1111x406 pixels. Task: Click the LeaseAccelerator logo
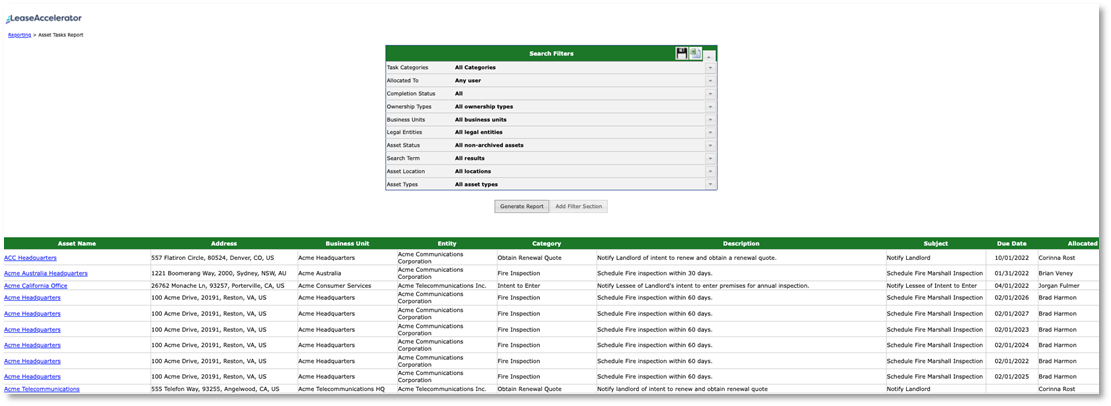coord(44,18)
